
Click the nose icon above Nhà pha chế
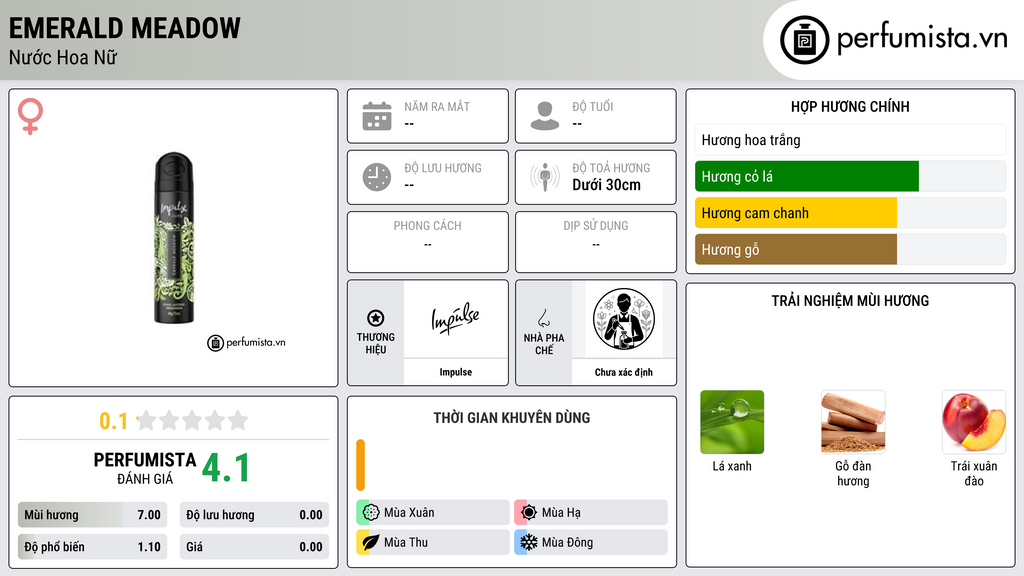pos(543,318)
